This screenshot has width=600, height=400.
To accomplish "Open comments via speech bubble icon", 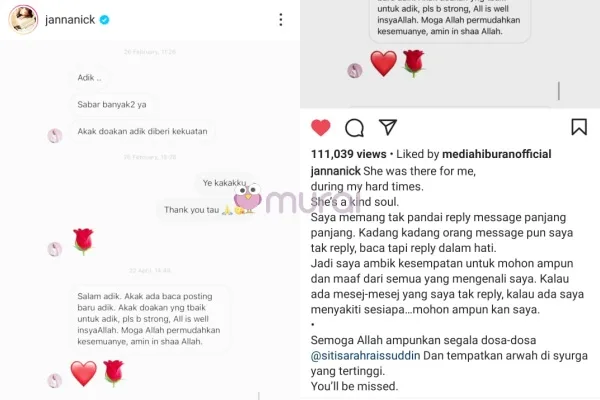I will coord(354,128).
